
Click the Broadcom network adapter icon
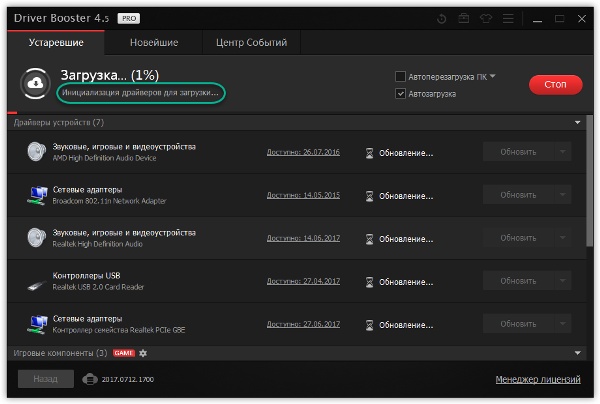[x=37, y=195]
